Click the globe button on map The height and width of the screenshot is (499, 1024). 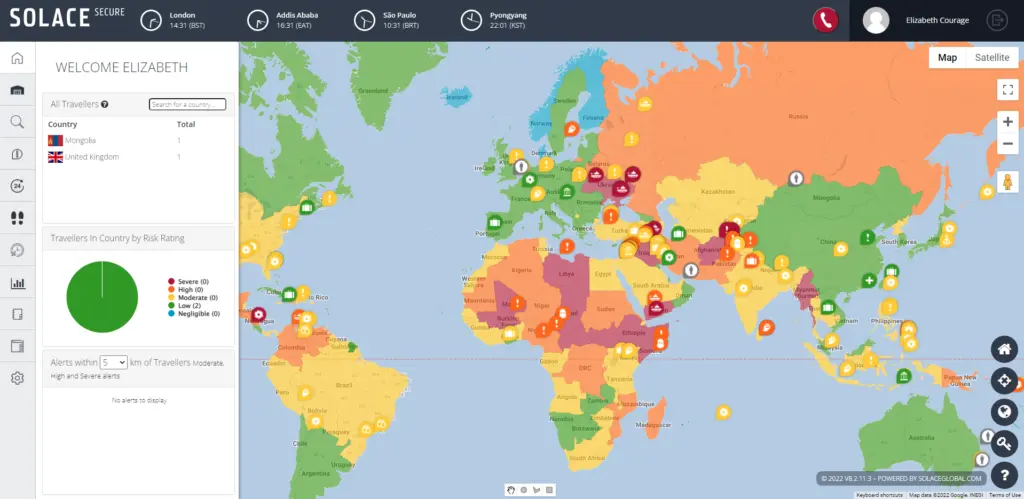(x=1004, y=412)
